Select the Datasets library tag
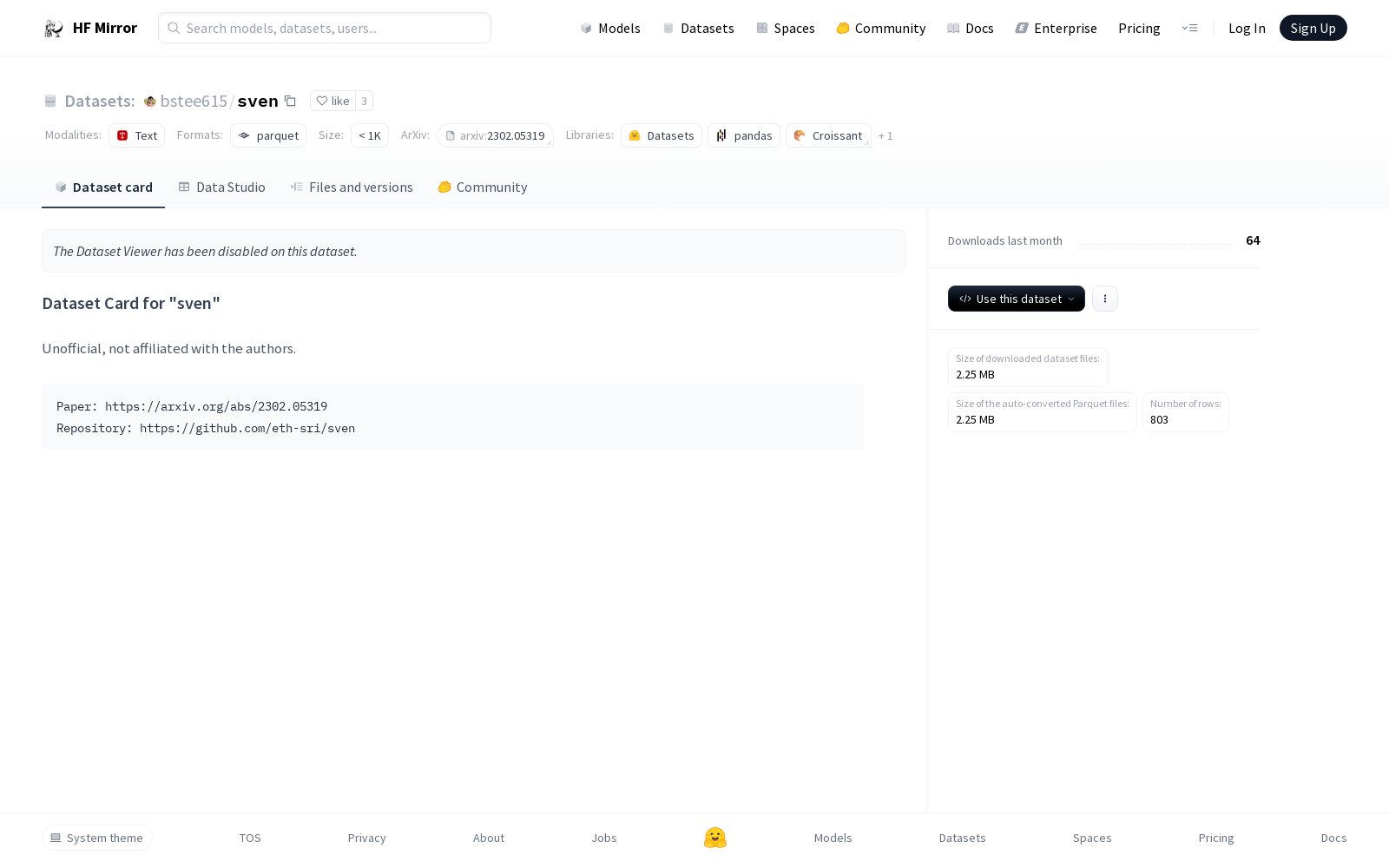Screen dimensions: 1389x868 662,135
